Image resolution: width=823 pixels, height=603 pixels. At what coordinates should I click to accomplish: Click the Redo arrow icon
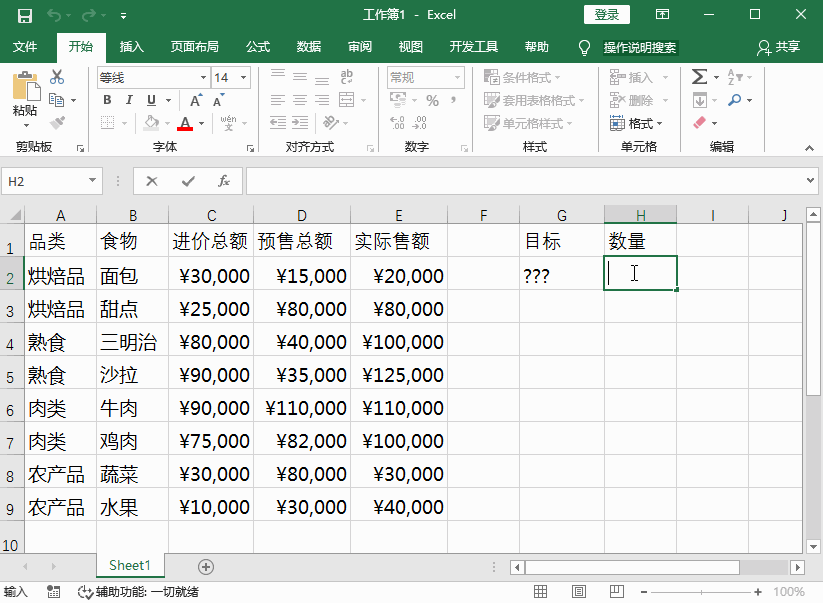pos(89,15)
